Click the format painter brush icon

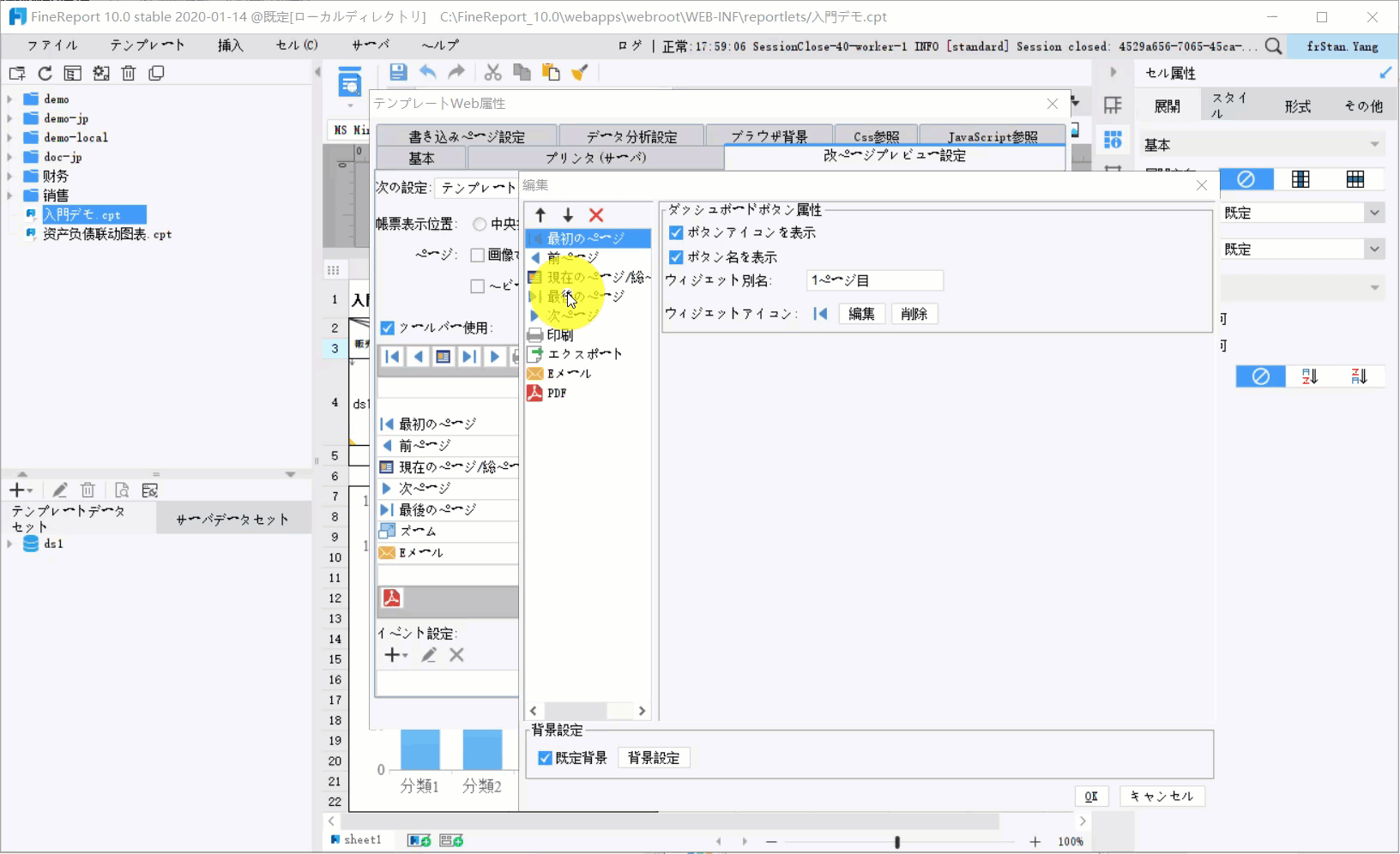(x=581, y=73)
